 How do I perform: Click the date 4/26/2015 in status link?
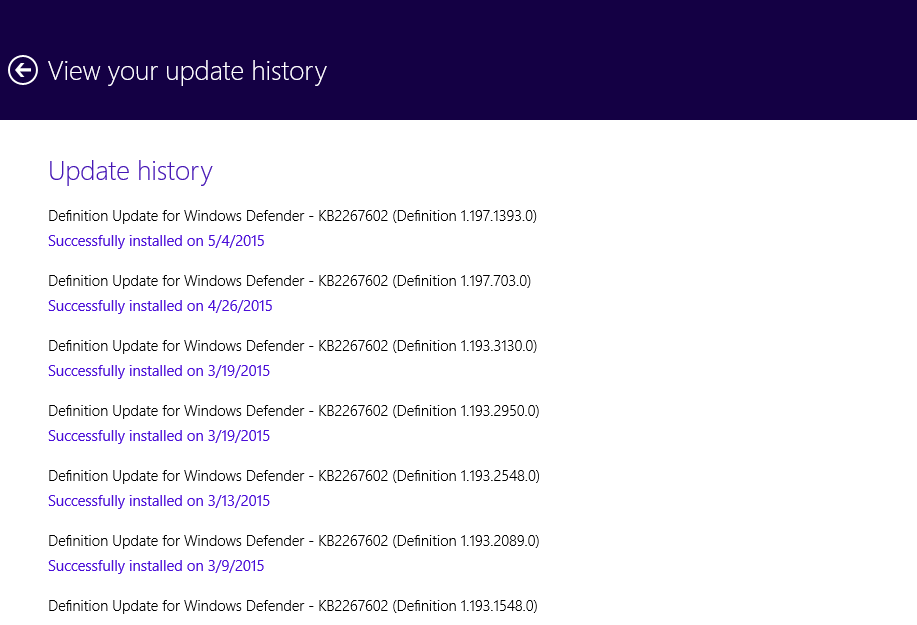(240, 306)
